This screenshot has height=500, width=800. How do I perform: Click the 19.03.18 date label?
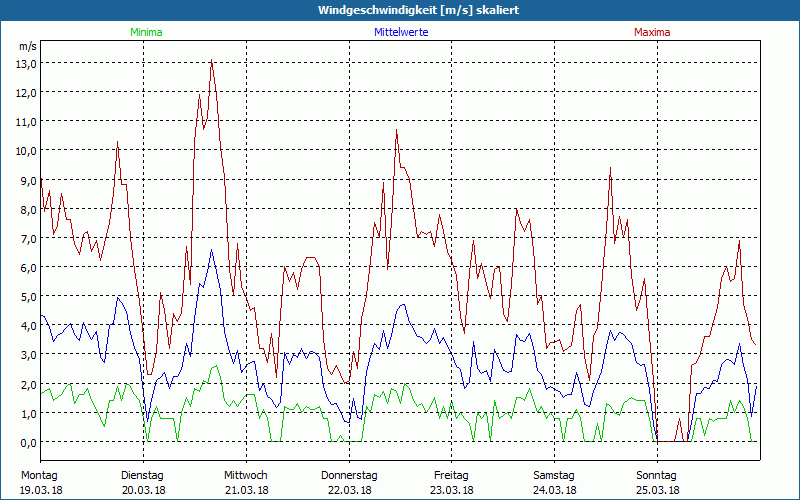[41, 490]
